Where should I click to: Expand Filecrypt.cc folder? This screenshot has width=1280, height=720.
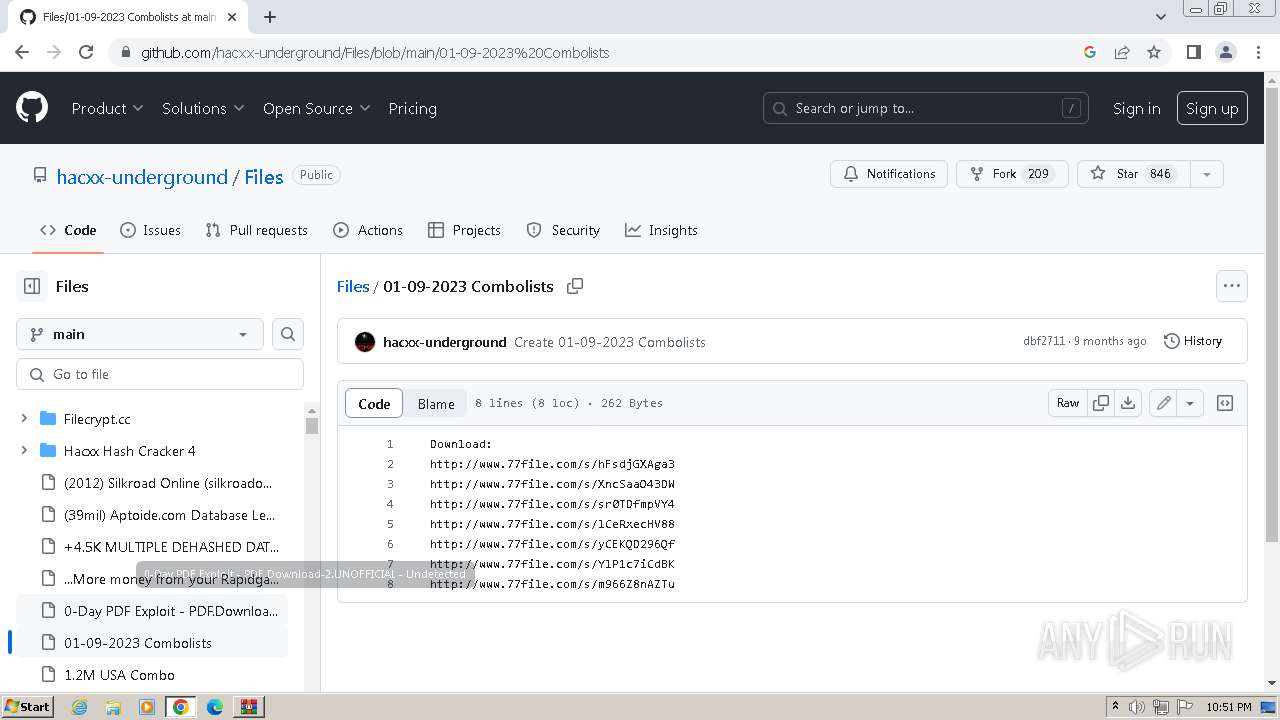point(24,419)
